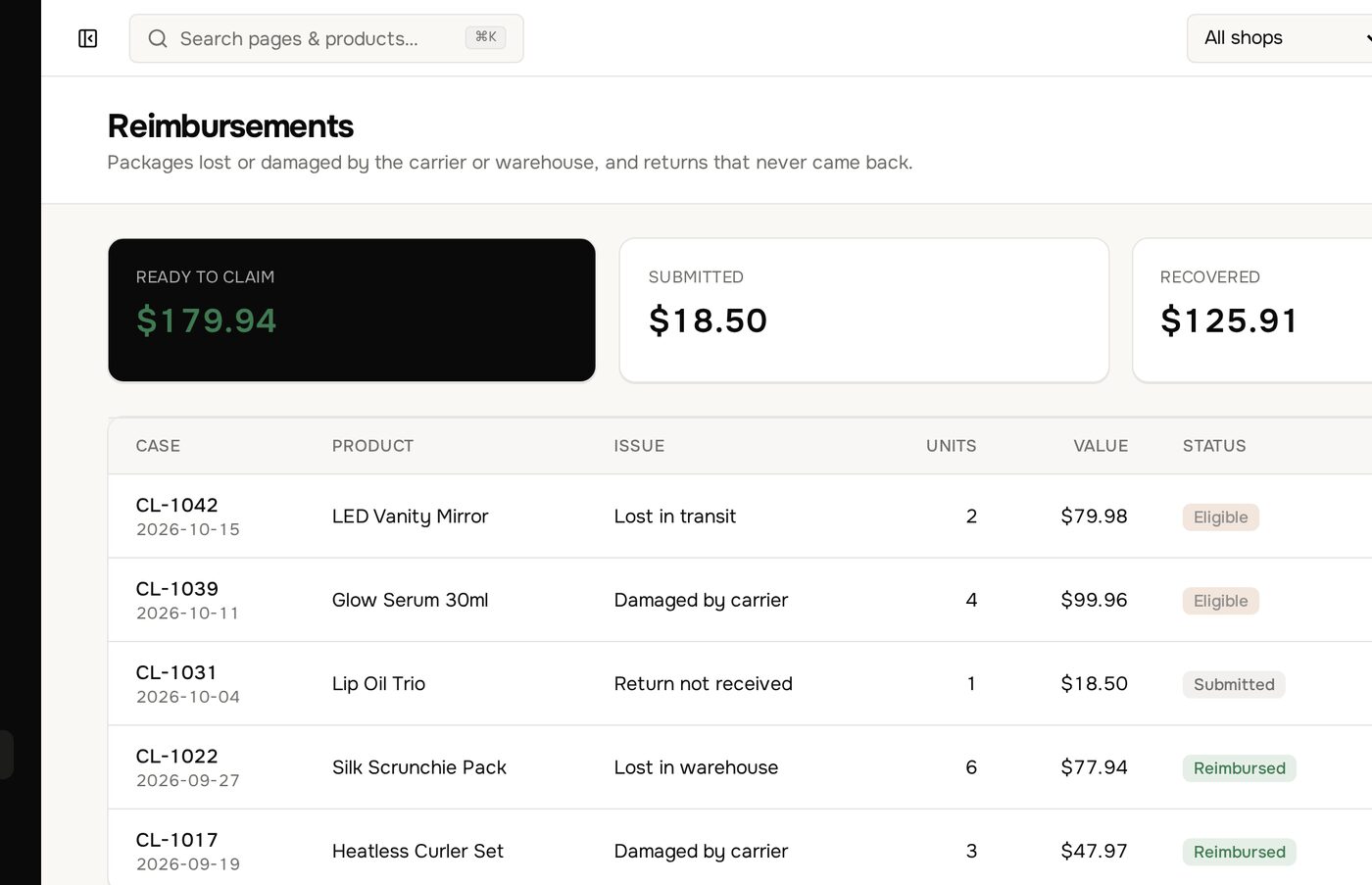Click the Lost in transit issue
Screen dimensions: 1372x885
(x=674, y=516)
